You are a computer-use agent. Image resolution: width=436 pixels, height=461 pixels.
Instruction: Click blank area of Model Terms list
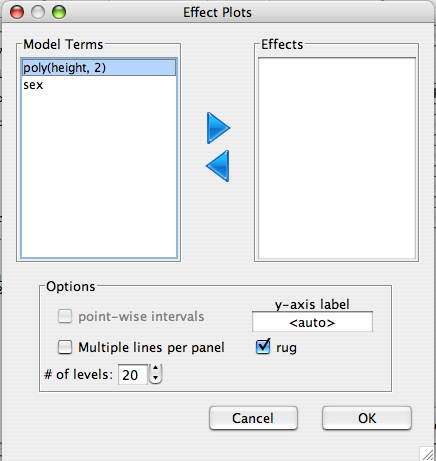click(99, 175)
